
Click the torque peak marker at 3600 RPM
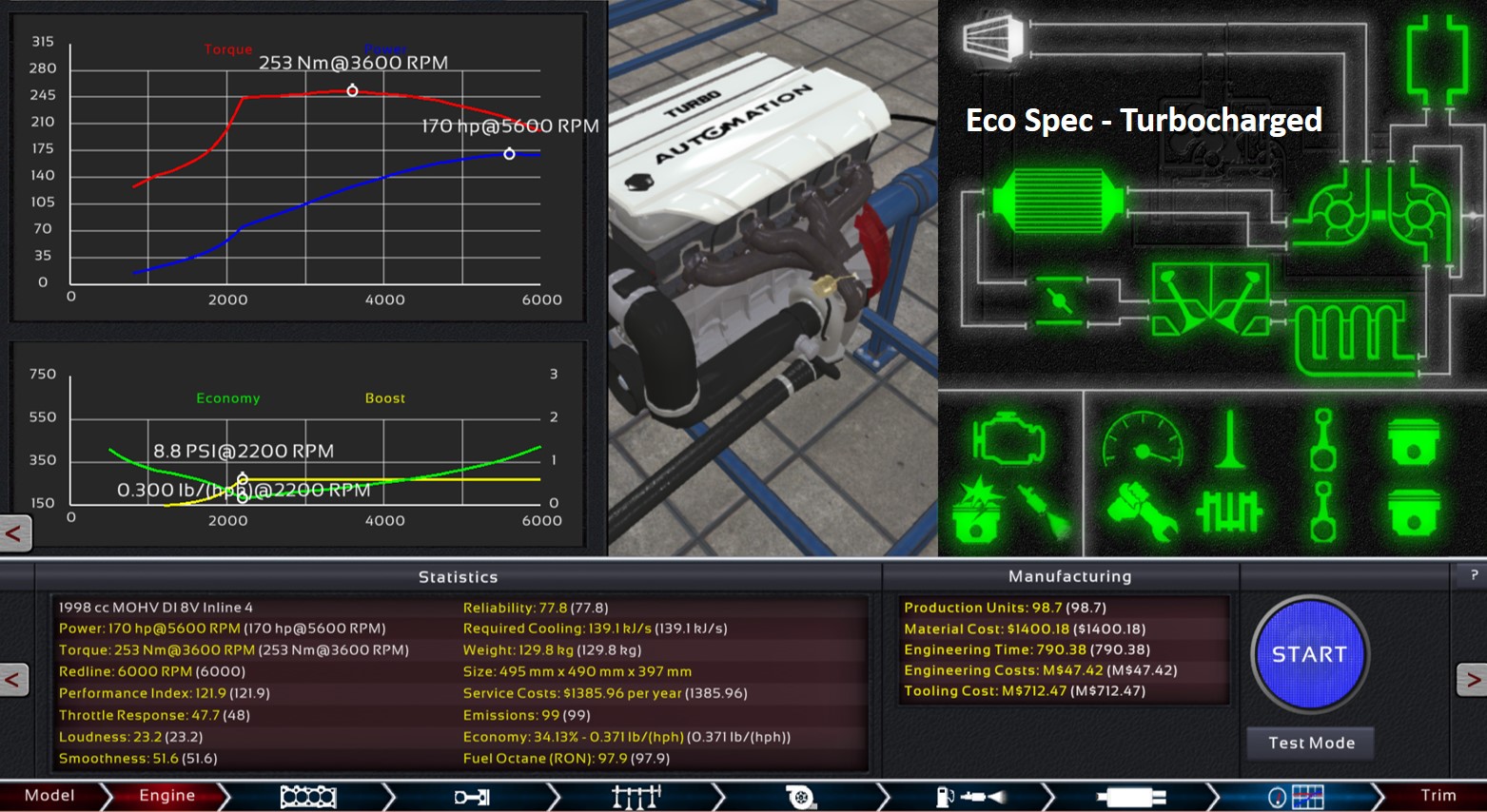coord(352,91)
